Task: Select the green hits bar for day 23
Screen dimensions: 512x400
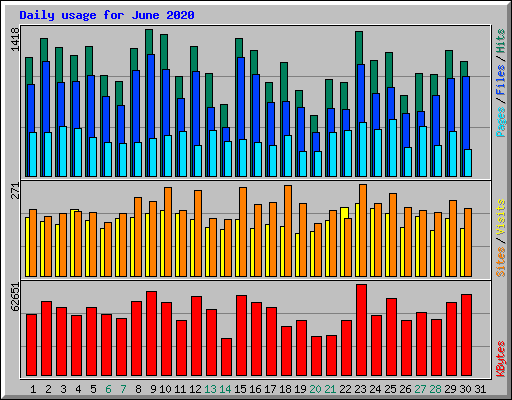Action: tap(359, 47)
